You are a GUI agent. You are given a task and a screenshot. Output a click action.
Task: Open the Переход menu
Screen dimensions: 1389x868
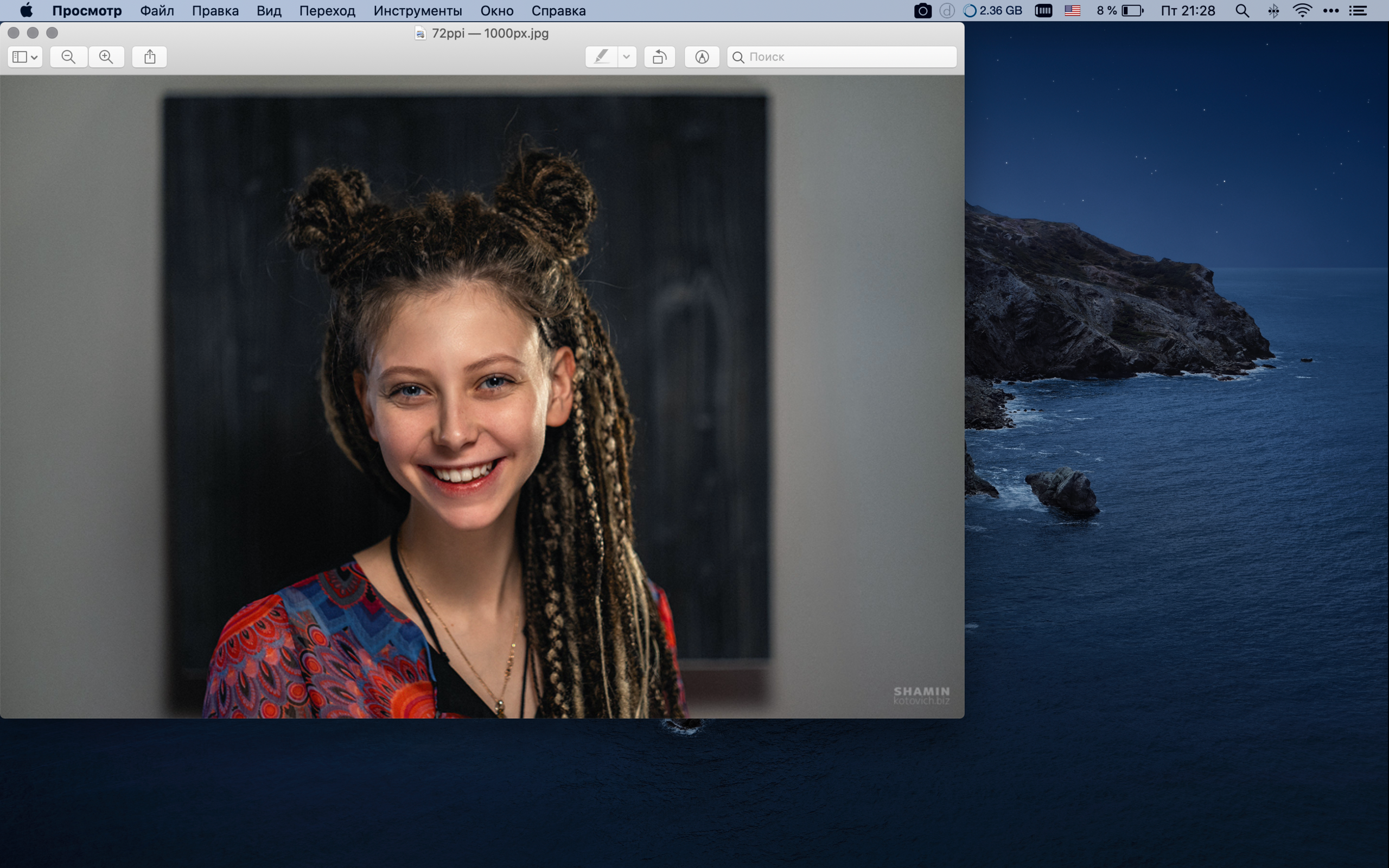(x=327, y=11)
